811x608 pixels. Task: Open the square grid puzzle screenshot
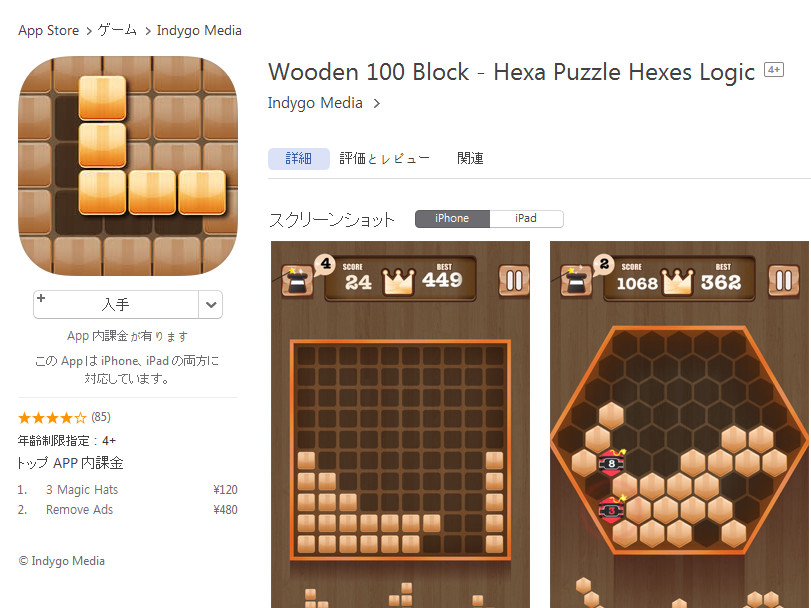coord(400,424)
